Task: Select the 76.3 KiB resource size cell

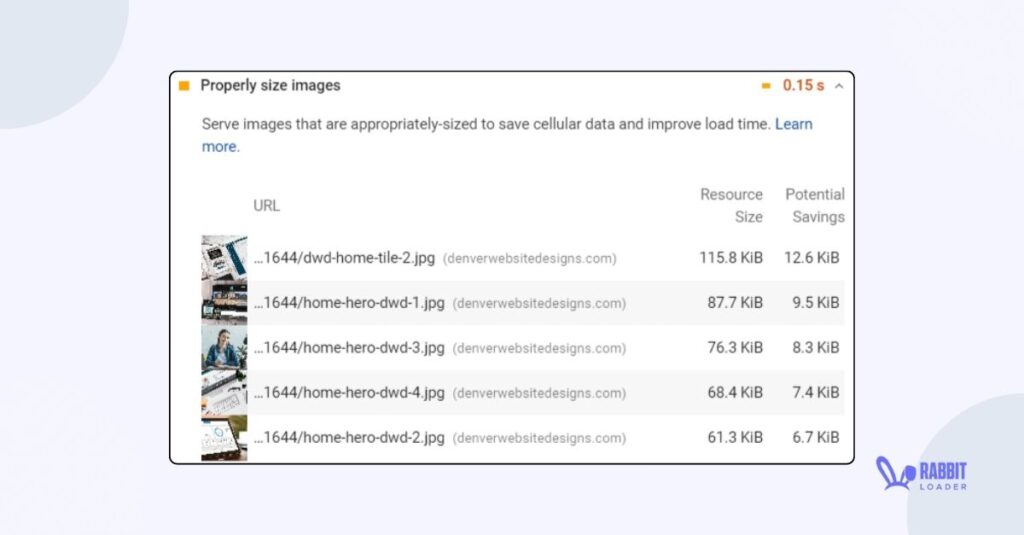Action: click(735, 348)
